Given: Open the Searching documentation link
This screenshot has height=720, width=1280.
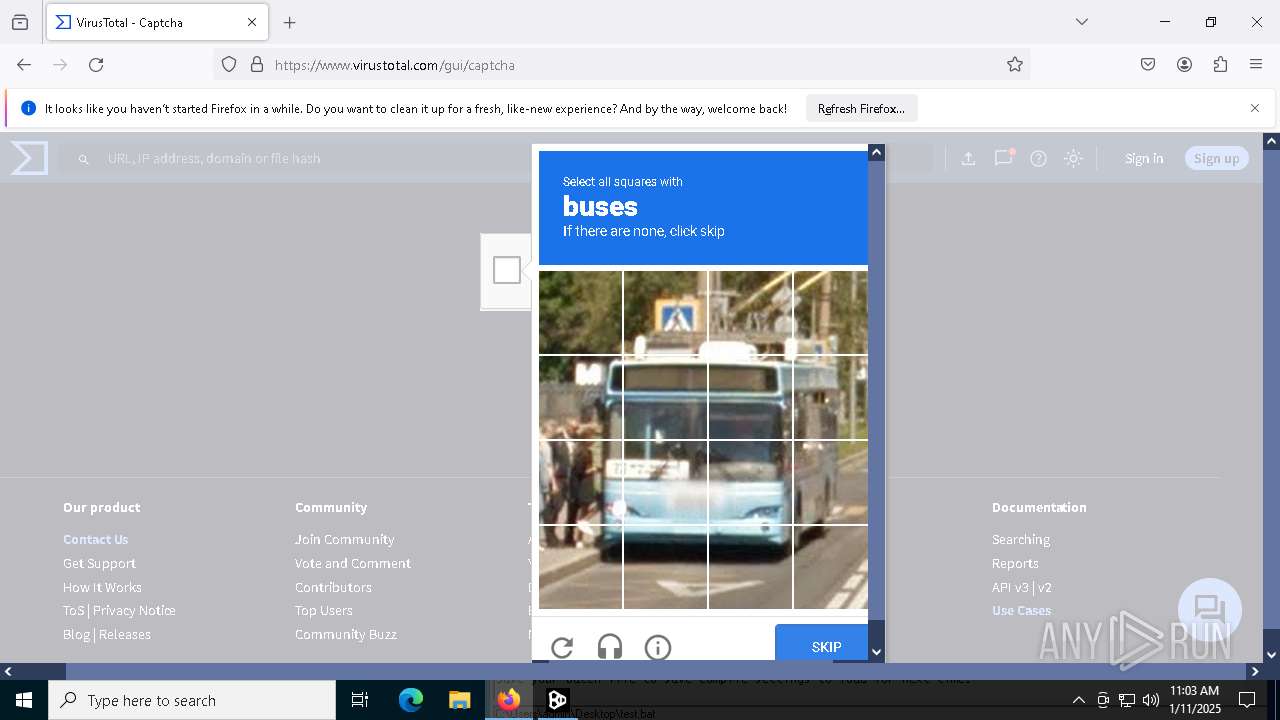Looking at the screenshot, I should pos(1021,539).
